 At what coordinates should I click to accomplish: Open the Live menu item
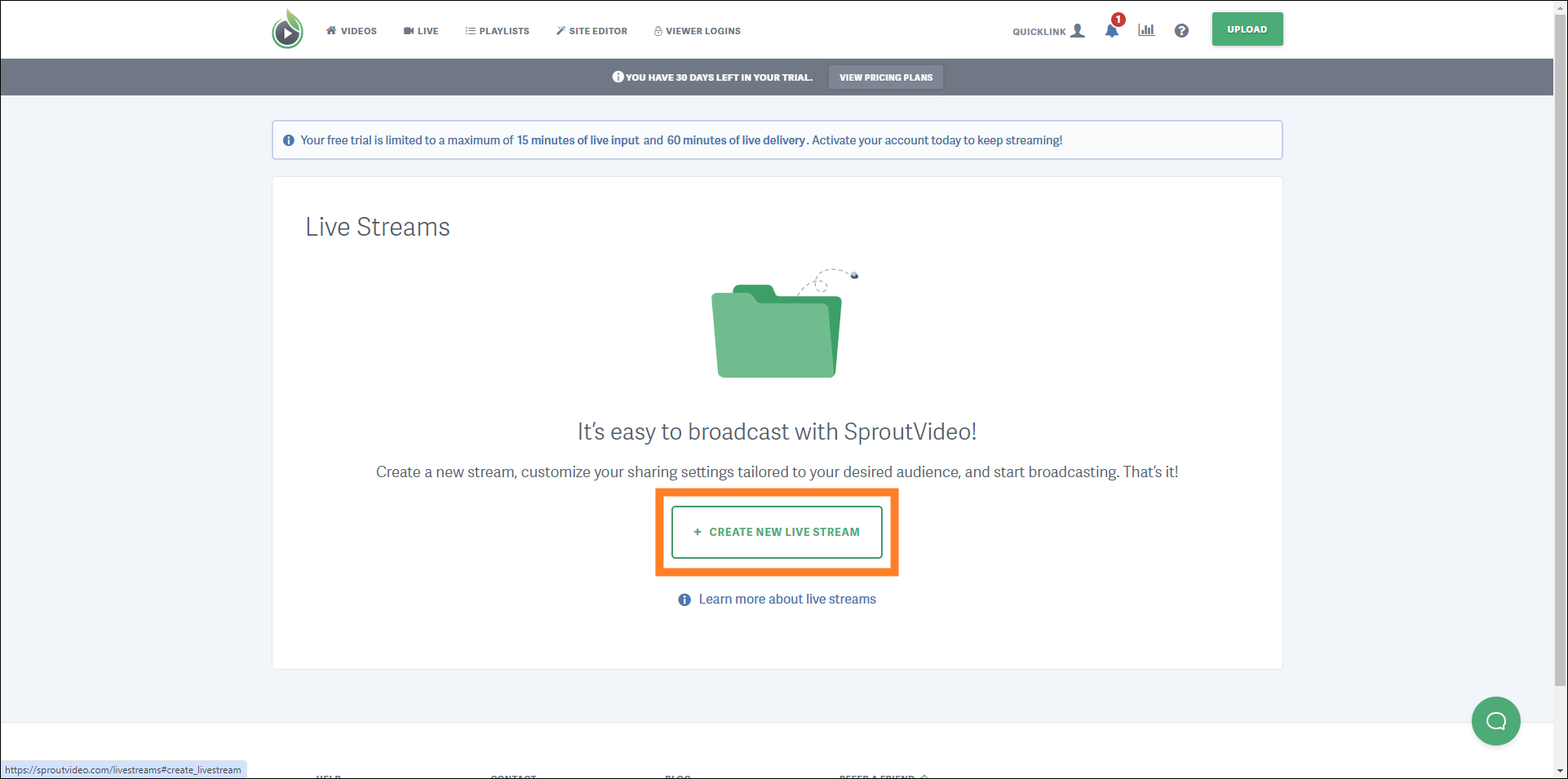coord(421,31)
